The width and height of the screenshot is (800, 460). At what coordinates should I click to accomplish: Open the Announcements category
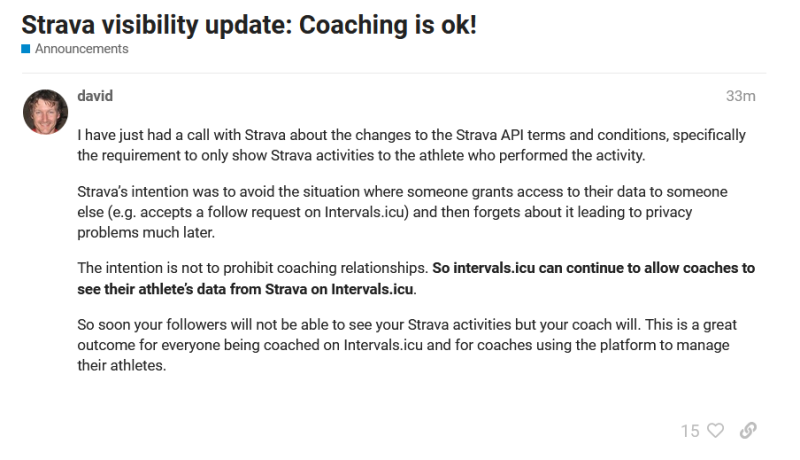click(81, 49)
